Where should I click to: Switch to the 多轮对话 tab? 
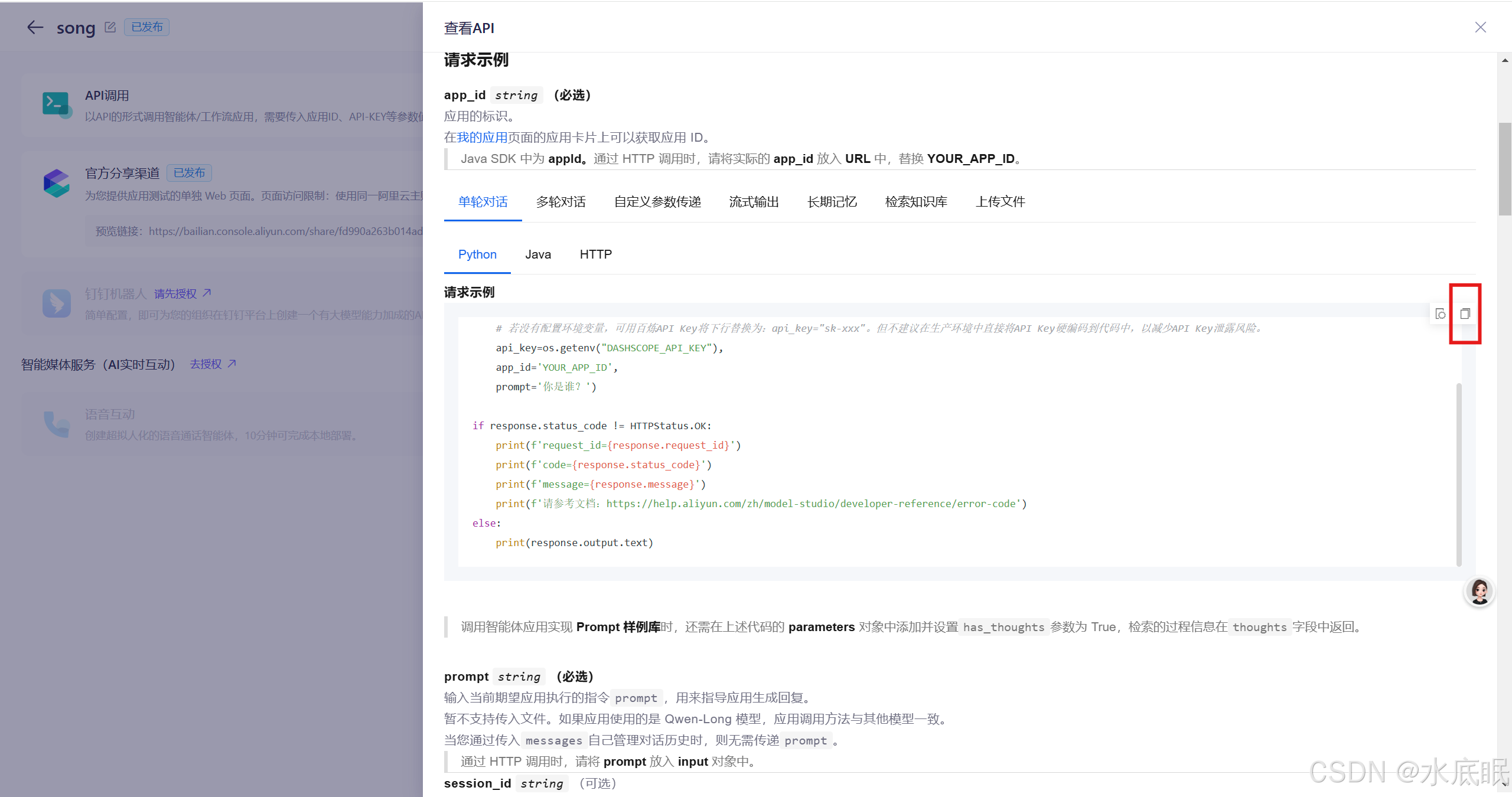[561, 202]
